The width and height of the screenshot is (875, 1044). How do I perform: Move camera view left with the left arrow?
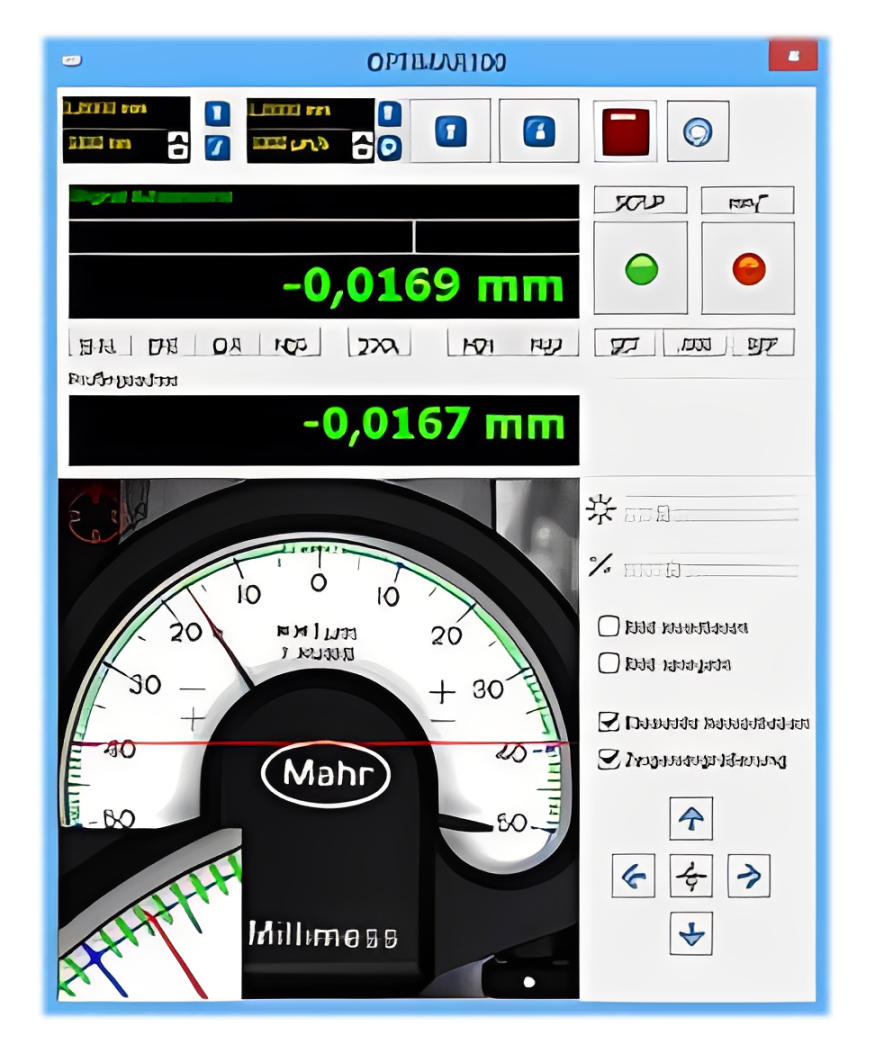coord(633,876)
